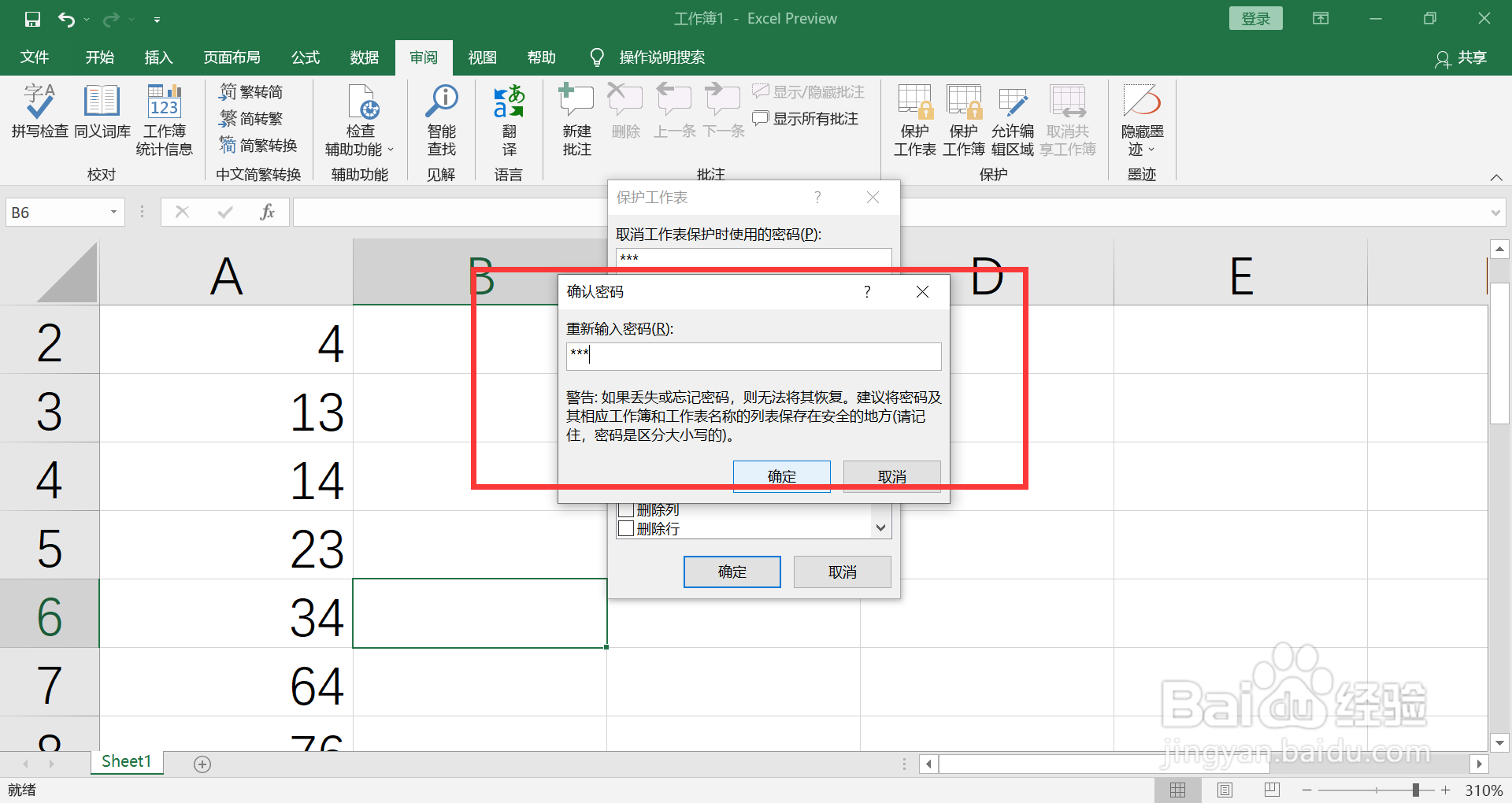This screenshot has width=1512, height=803.
Task: Open the View tab
Action: coord(482,57)
